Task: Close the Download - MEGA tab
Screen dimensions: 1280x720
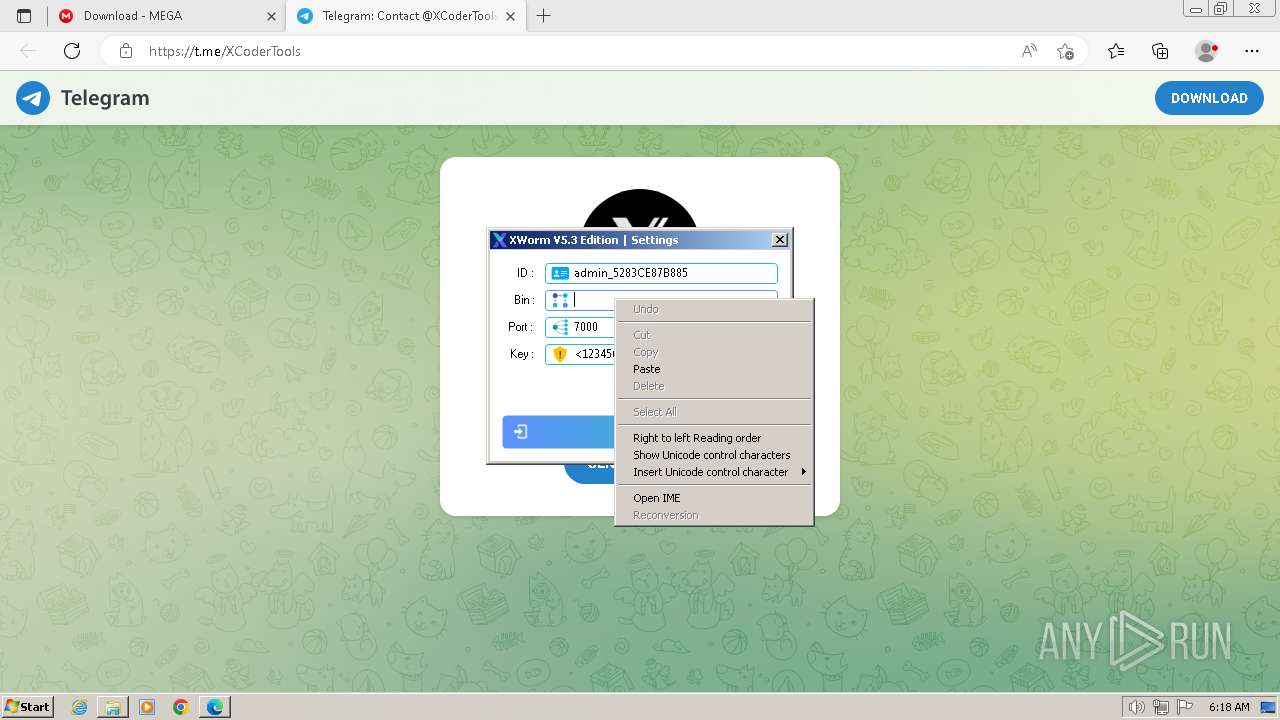Action: coord(271,16)
